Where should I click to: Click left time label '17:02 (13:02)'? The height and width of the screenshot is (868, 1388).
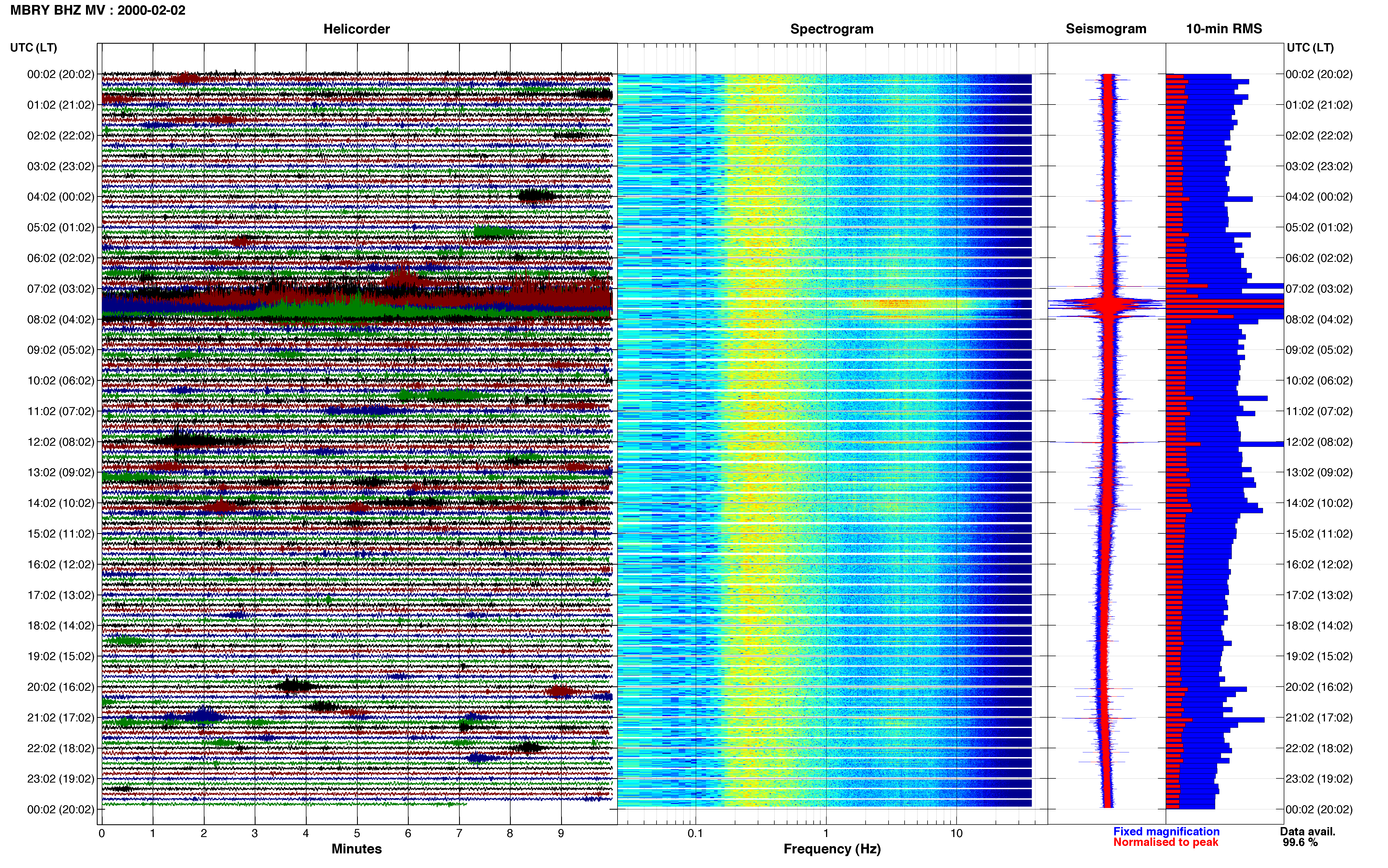tap(60, 595)
